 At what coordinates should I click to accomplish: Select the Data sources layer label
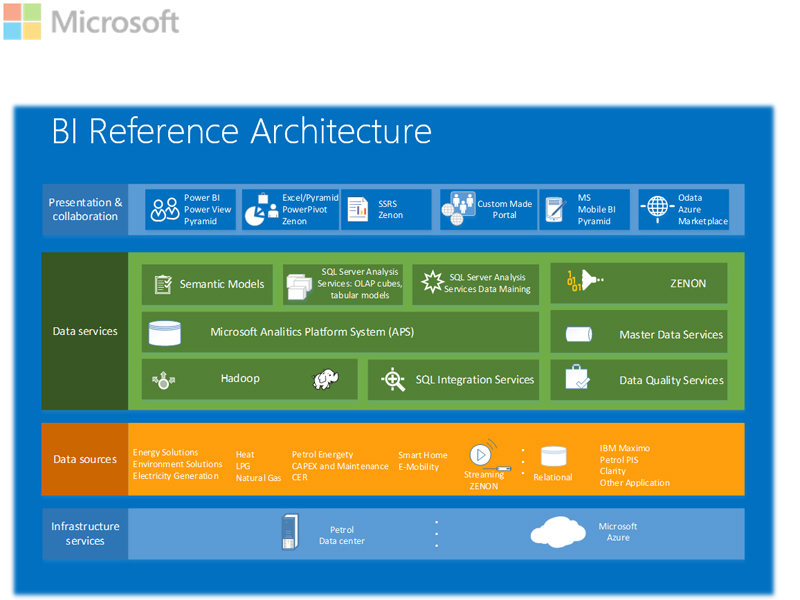[x=85, y=459]
